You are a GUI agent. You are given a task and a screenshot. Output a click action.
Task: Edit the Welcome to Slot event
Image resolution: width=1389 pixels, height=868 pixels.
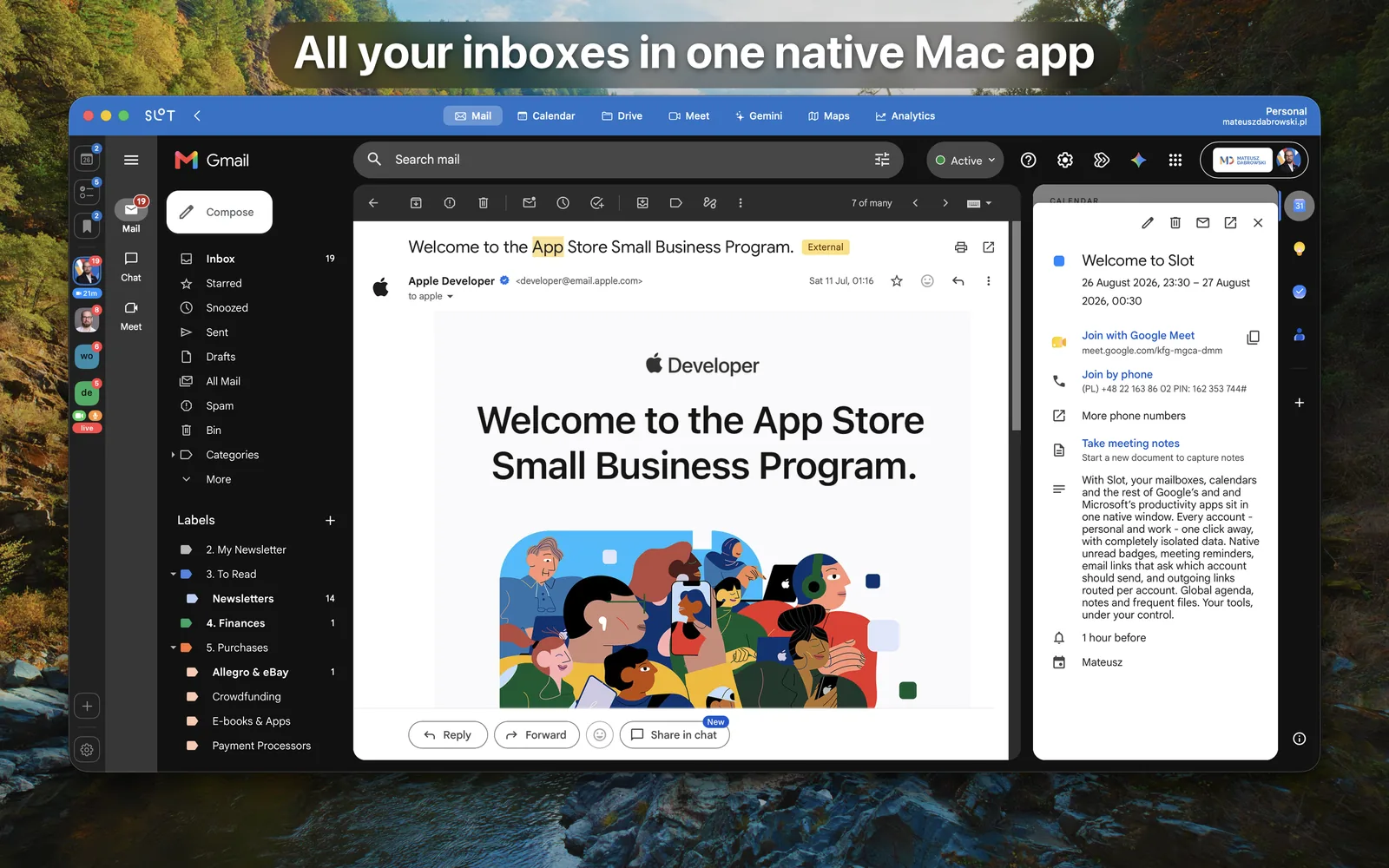(1148, 223)
